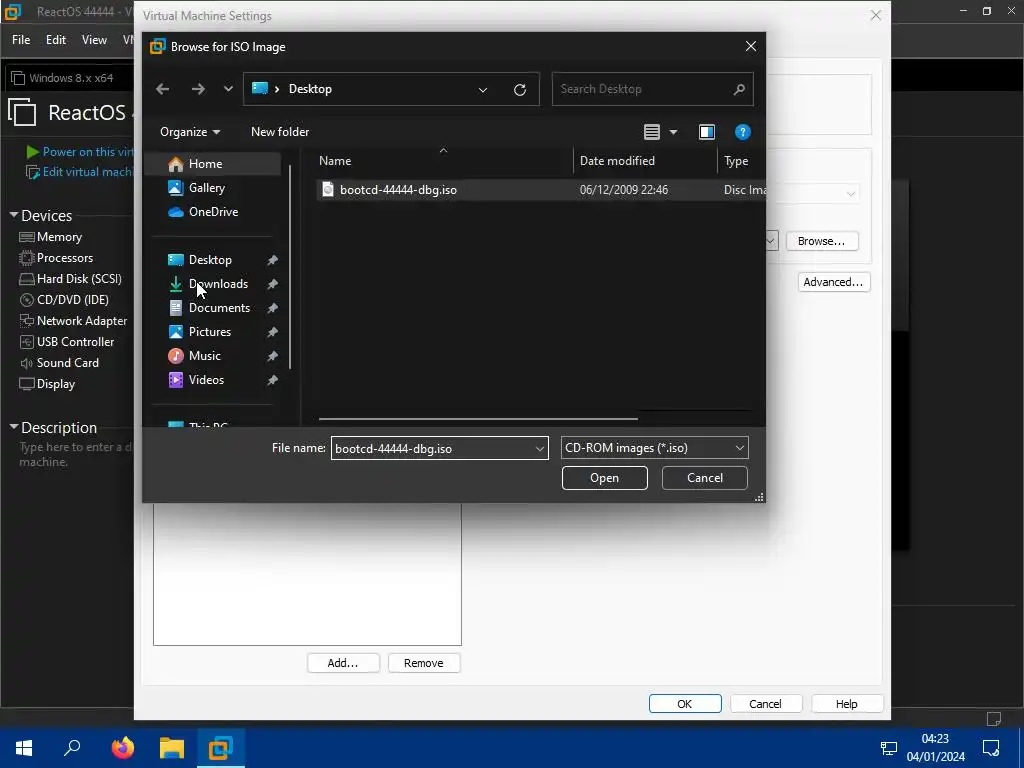Click the pin icon next to Videos
Viewport: 1024px width, 768px height.
pos(272,380)
